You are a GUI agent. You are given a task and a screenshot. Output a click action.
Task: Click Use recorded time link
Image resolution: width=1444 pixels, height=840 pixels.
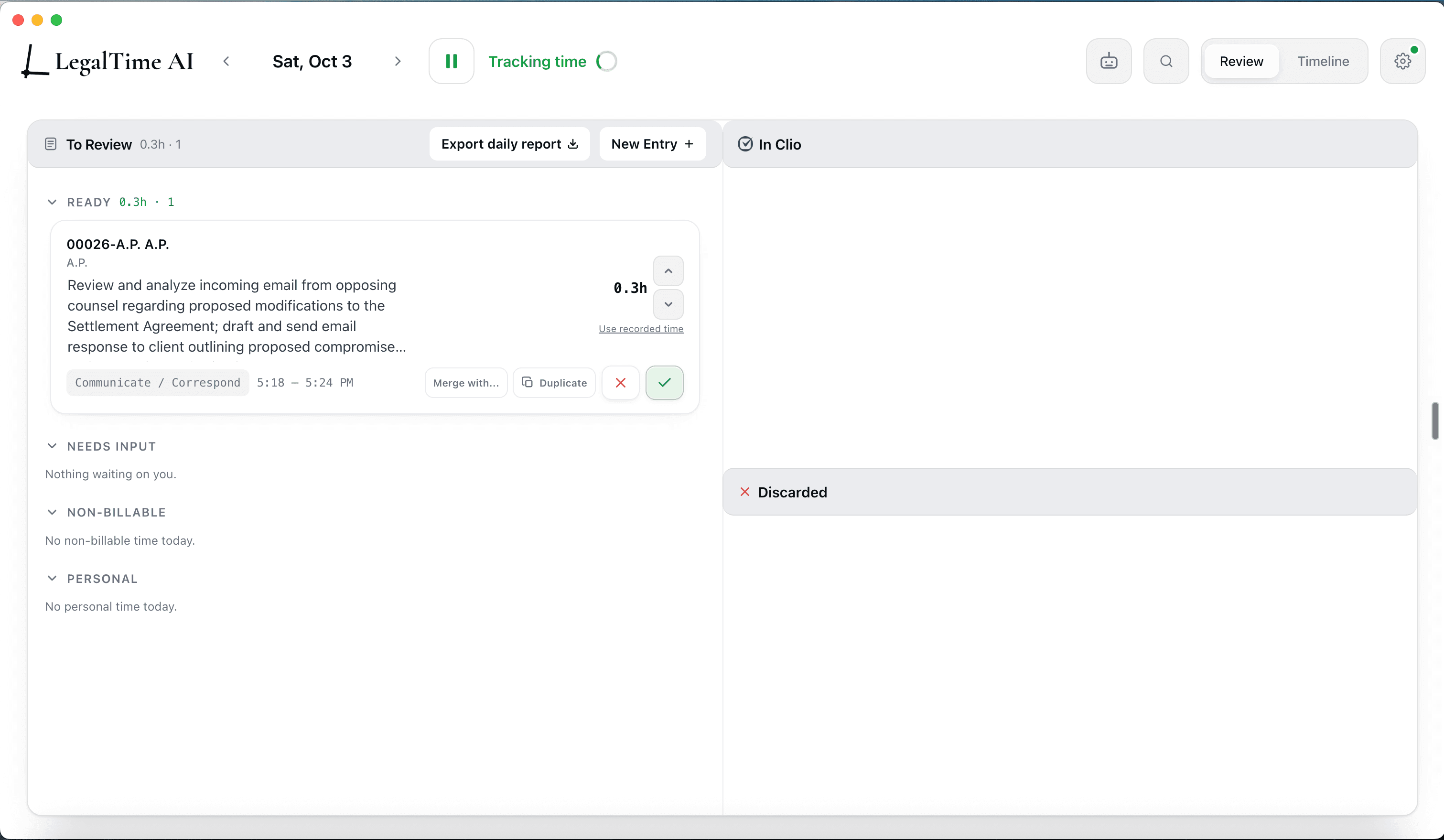(x=641, y=329)
